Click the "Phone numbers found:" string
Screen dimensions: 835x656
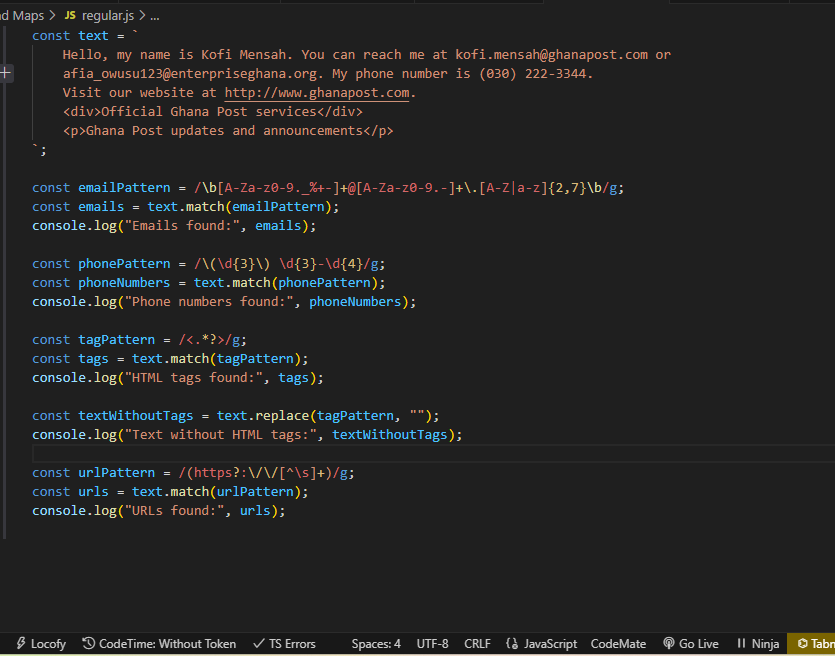click(x=209, y=302)
